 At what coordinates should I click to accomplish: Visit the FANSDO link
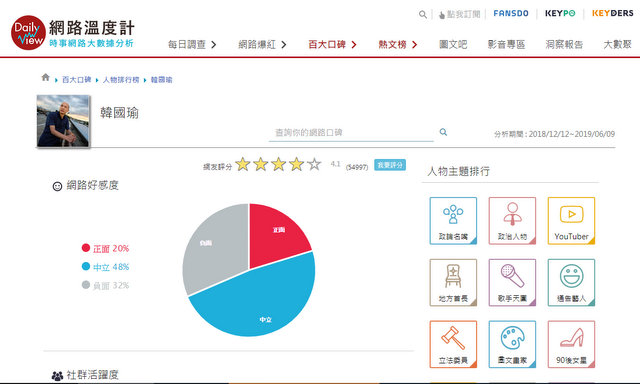pos(511,13)
